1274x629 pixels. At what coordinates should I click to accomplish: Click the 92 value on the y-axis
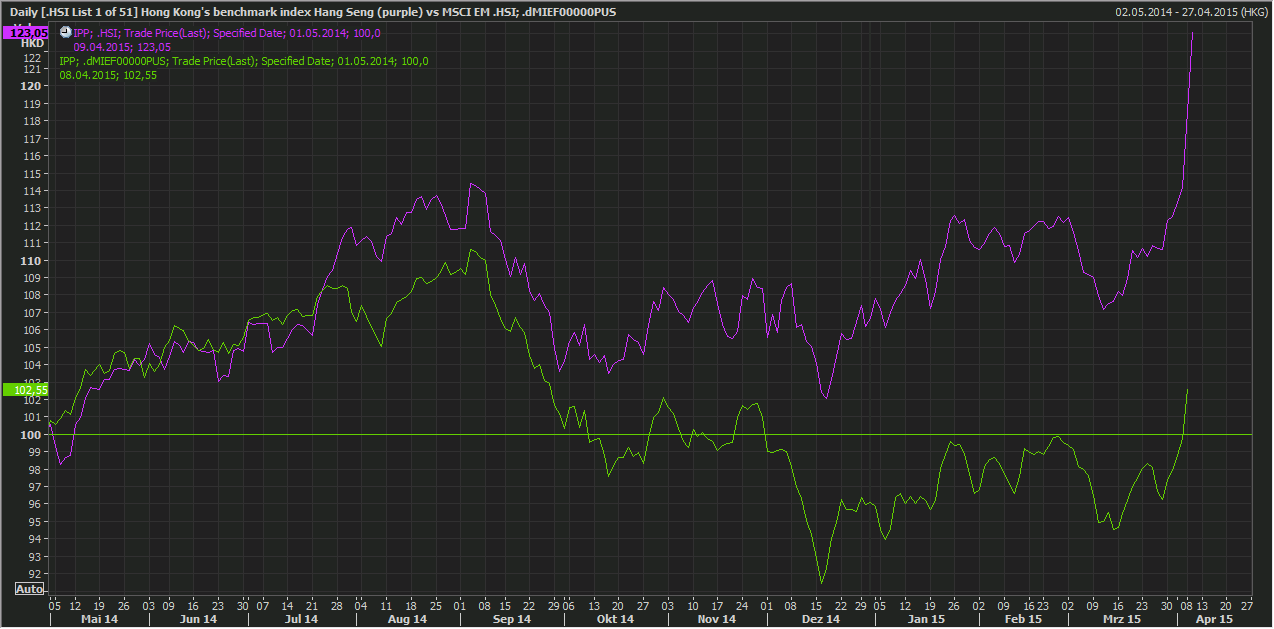[36, 574]
